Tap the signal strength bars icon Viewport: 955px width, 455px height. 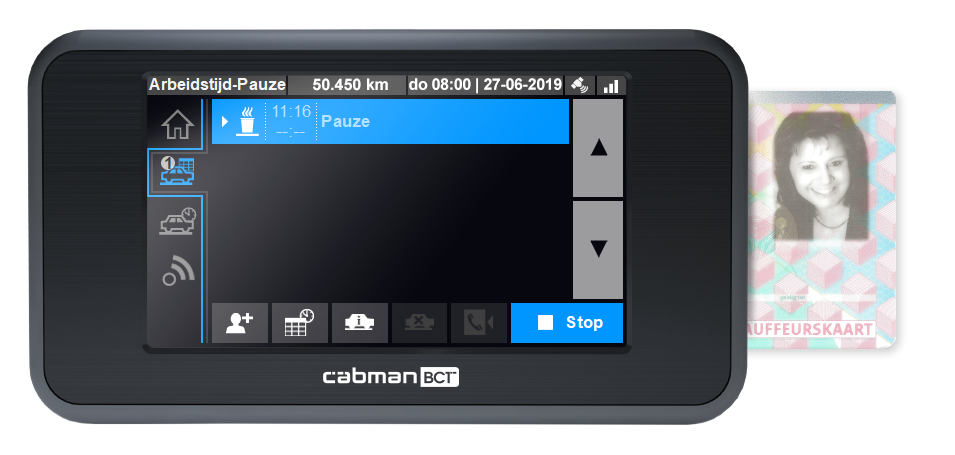click(x=610, y=86)
